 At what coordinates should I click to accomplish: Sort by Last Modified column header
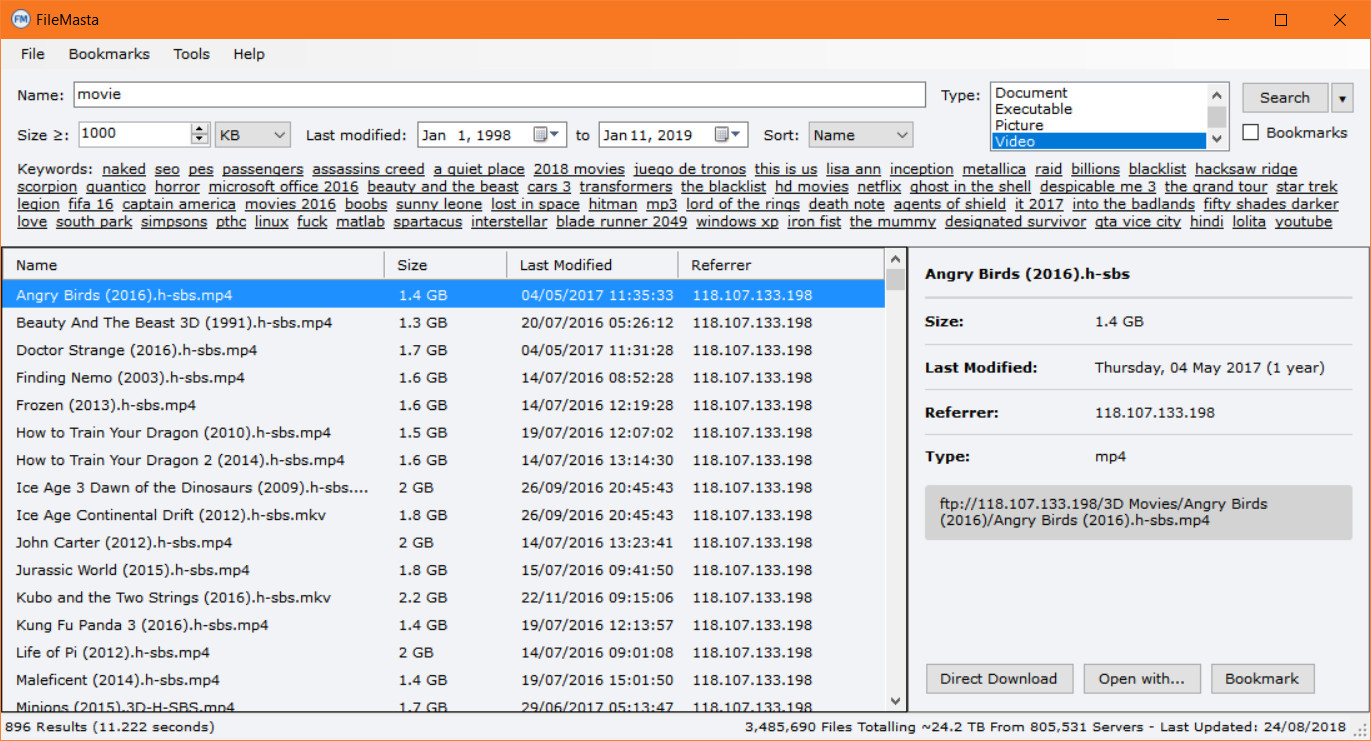click(593, 265)
